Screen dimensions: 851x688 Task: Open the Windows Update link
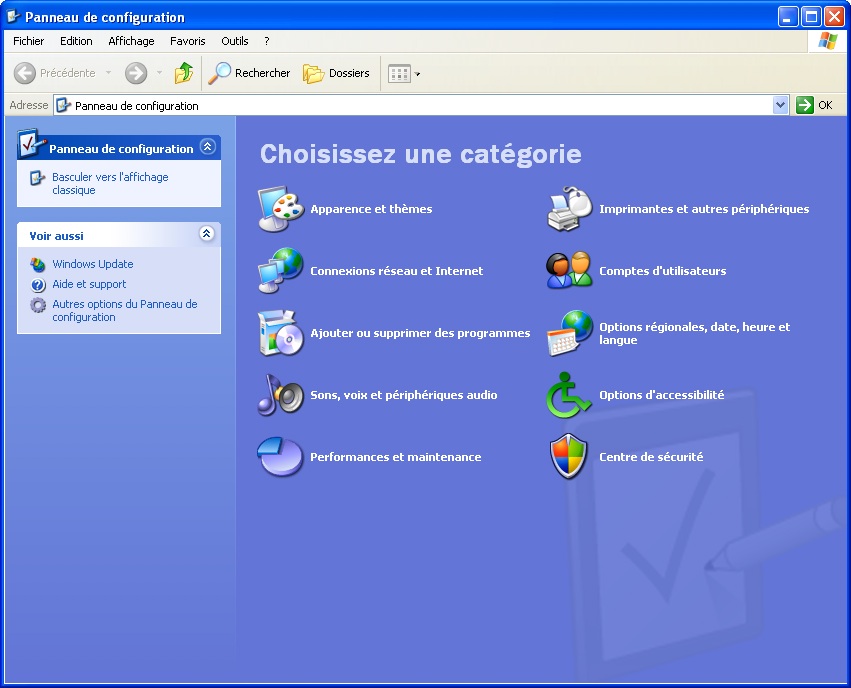(x=92, y=264)
